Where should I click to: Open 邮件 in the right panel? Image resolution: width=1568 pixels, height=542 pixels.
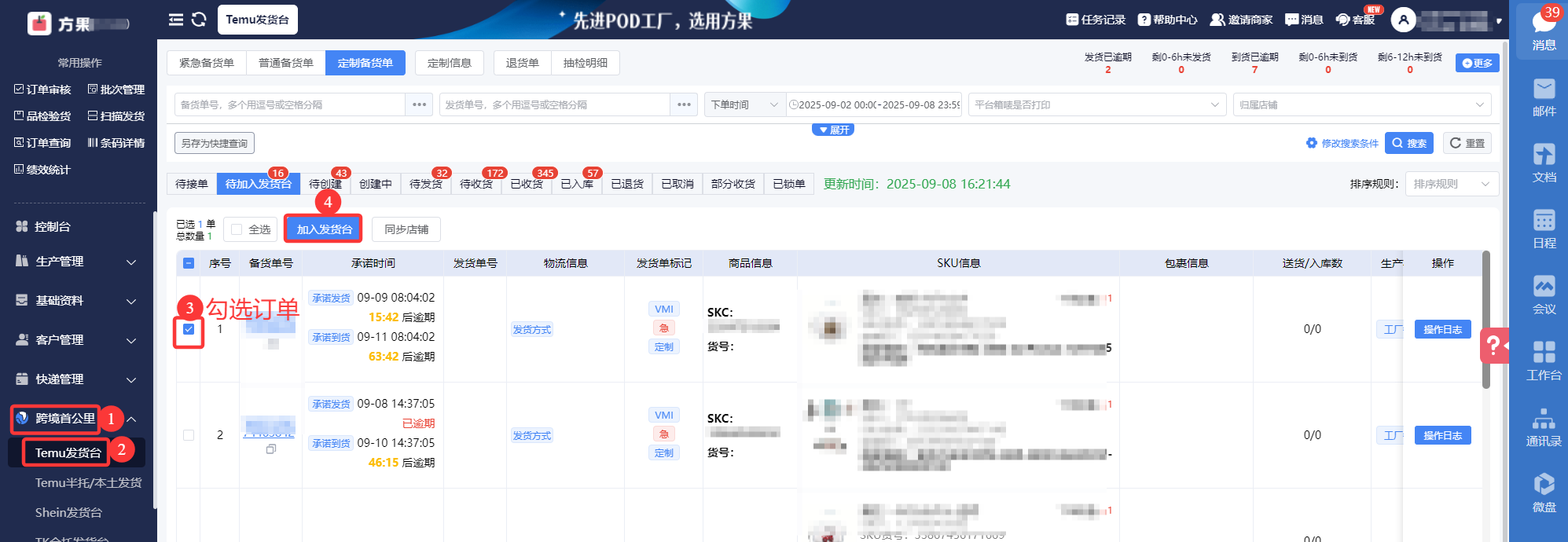1544,97
